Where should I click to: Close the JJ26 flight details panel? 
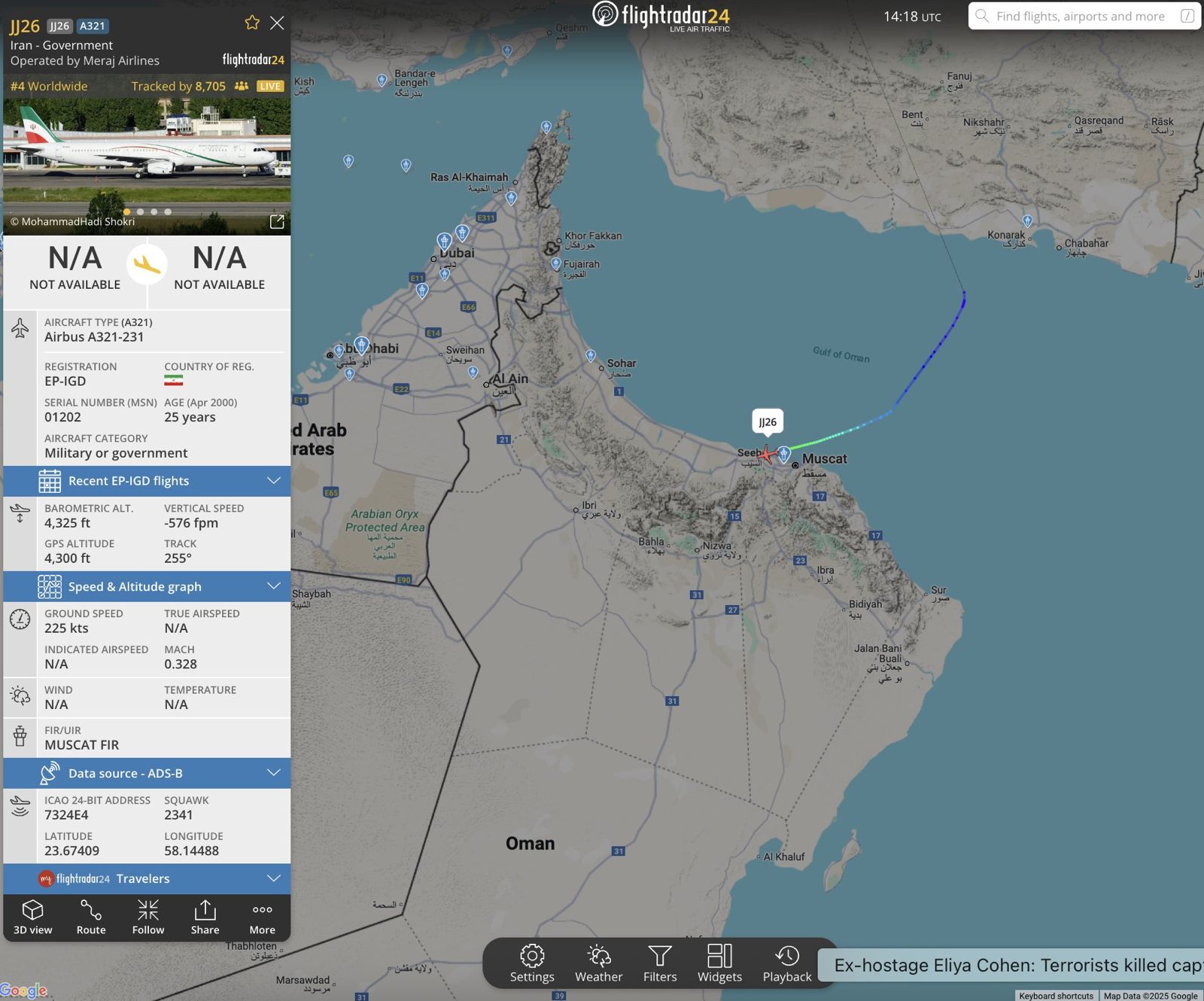point(277,23)
